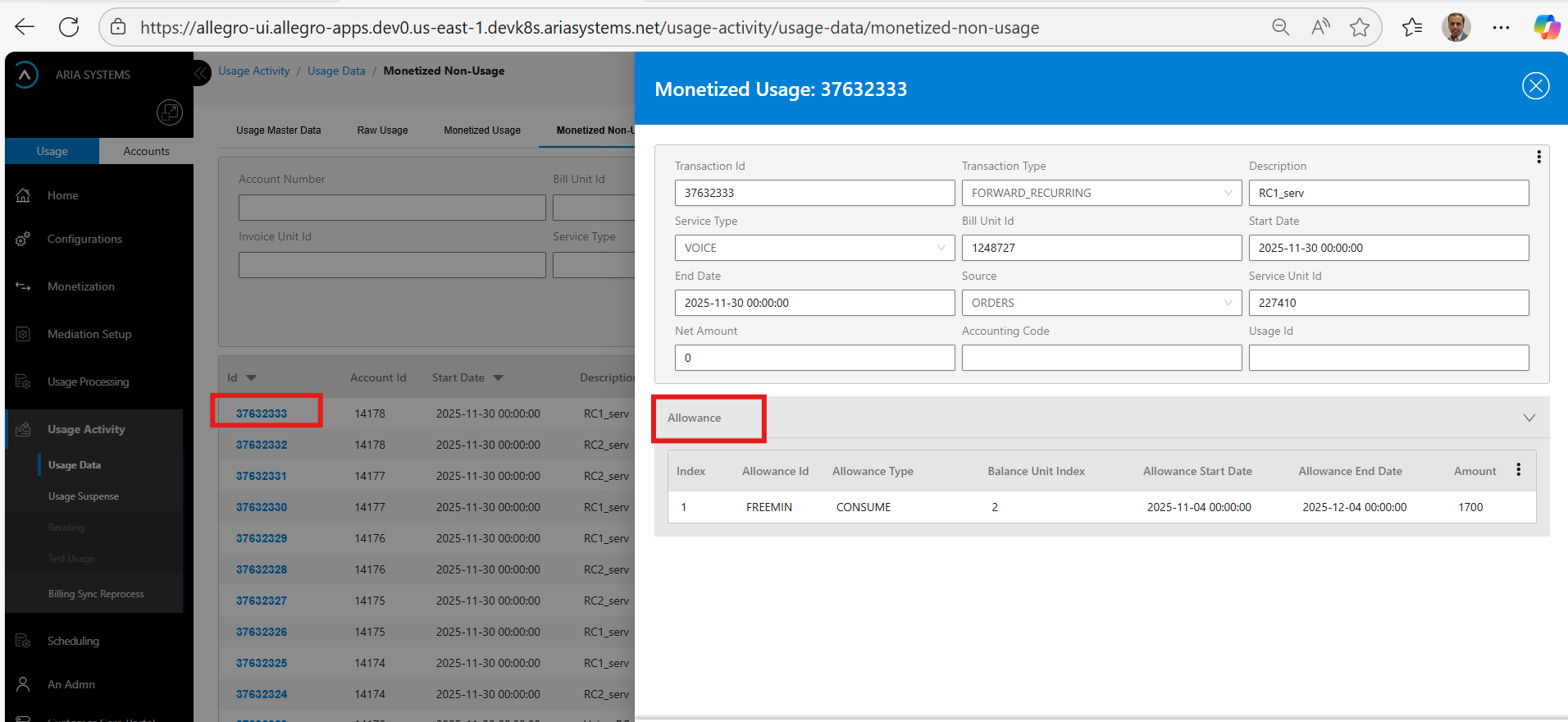Close the Monetized Usage panel

pos(1535,86)
